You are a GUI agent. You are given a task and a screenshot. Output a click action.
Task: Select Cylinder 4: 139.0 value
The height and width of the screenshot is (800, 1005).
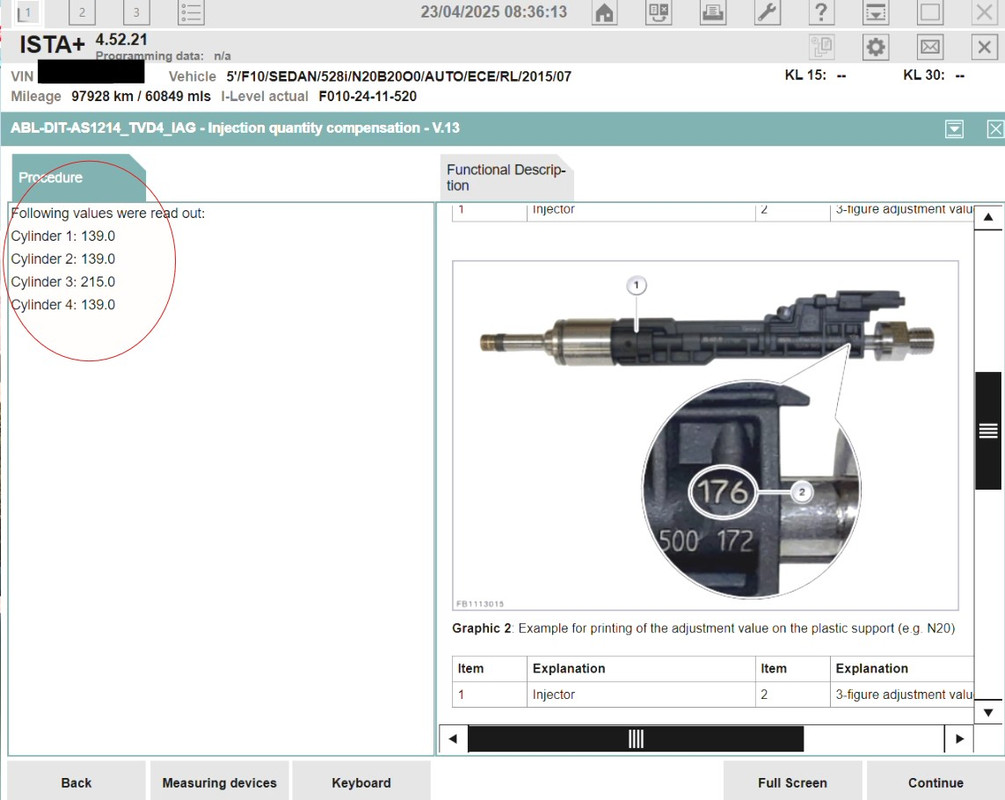click(x=63, y=305)
